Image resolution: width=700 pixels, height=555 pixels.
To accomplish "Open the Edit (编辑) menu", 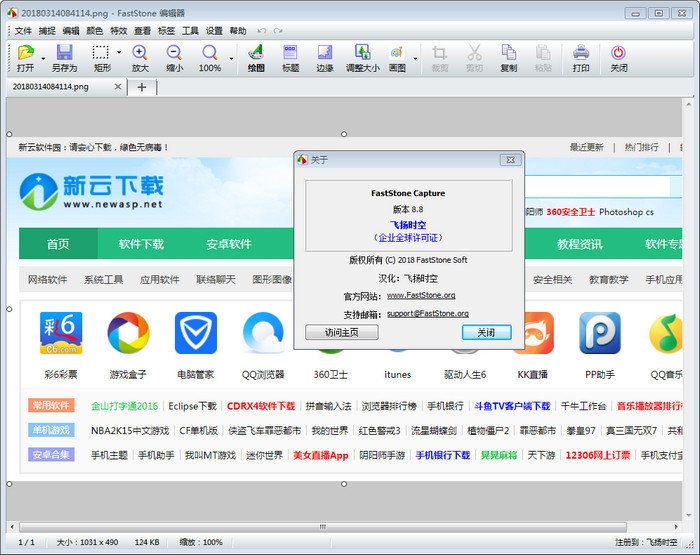I will pyautogui.click(x=71, y=31).
